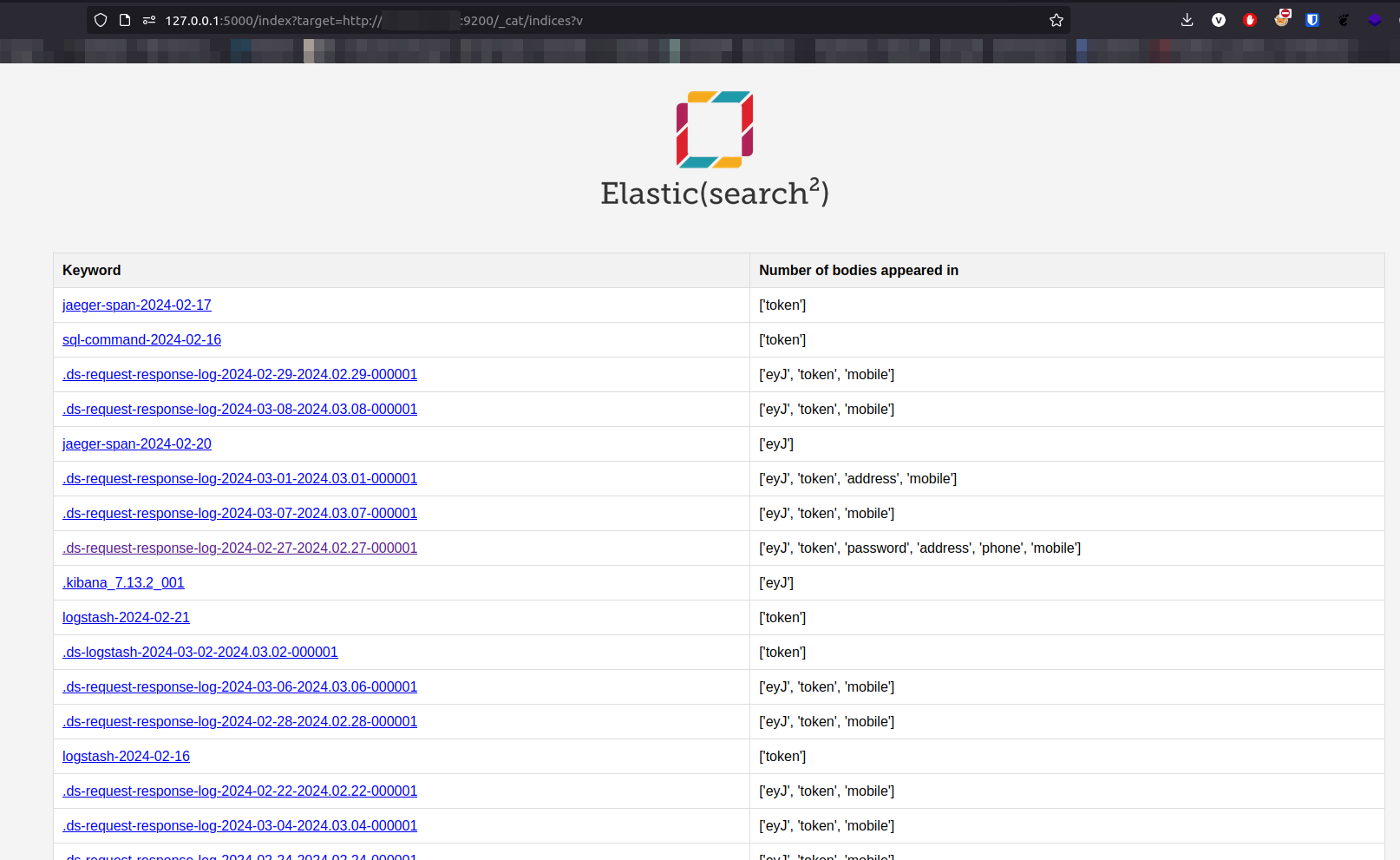Click the cell listing 'eyJ', 'token', 'address', 'mobile'
This screenshot has height=860, width=1400.
(1067, 478)
